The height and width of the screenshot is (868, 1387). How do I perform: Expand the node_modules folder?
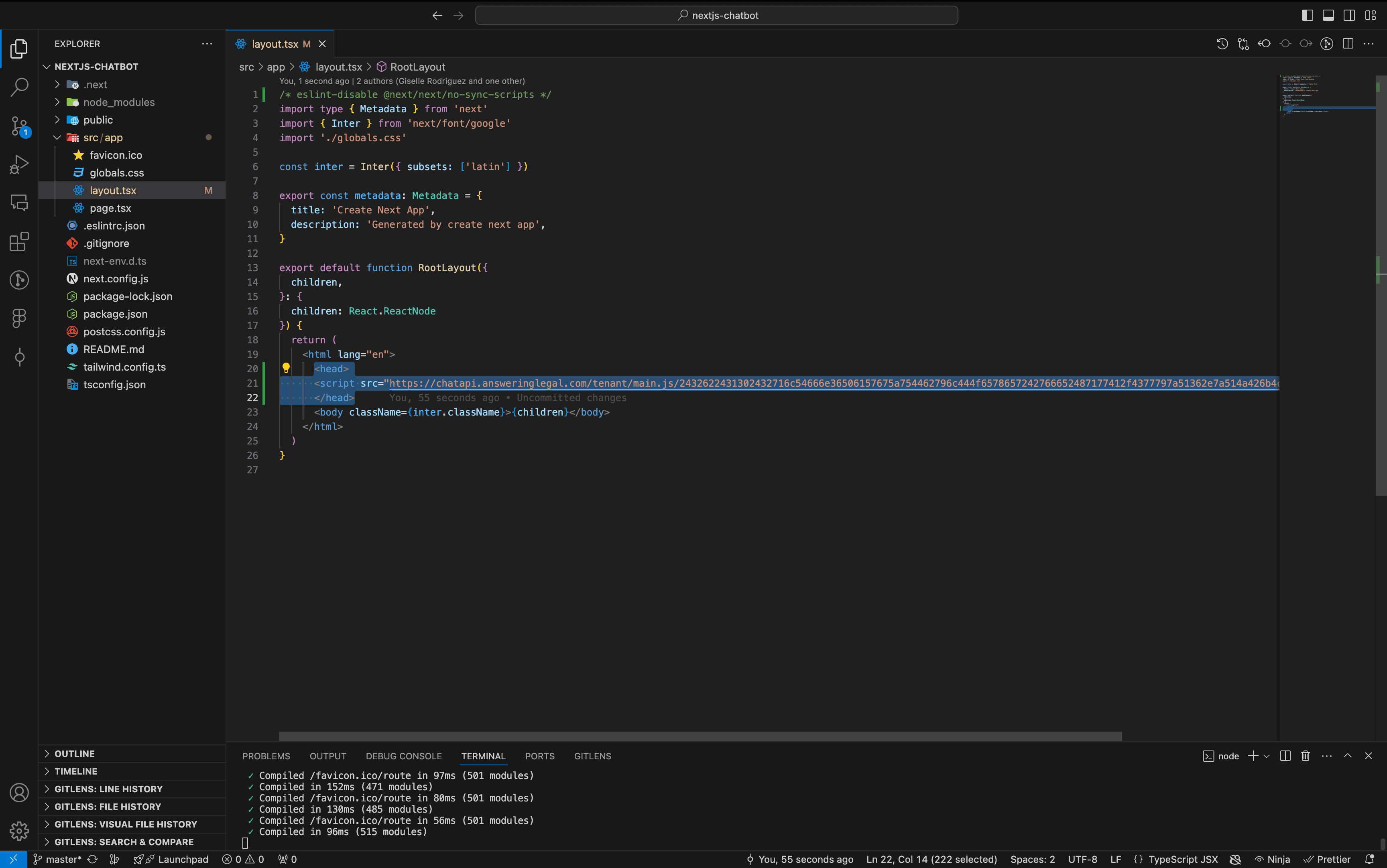click(x=118, y=102)
